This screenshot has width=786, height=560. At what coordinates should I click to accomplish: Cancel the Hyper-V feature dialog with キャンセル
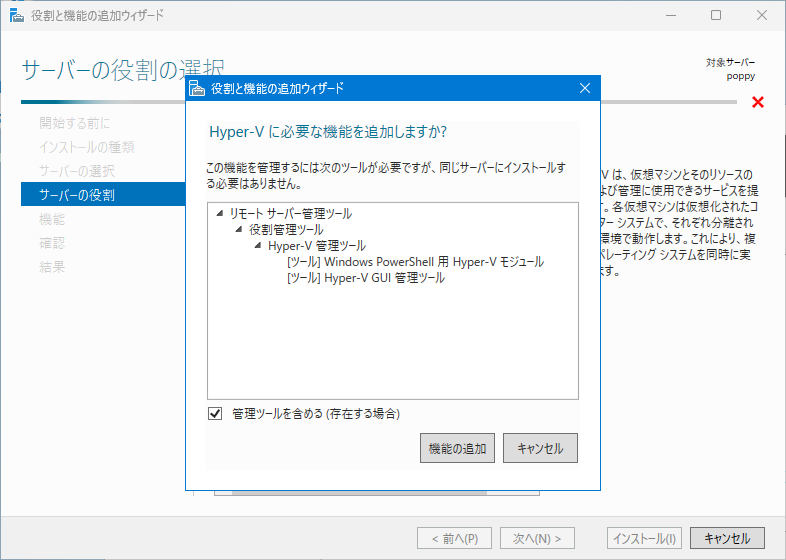coord(540,448)
